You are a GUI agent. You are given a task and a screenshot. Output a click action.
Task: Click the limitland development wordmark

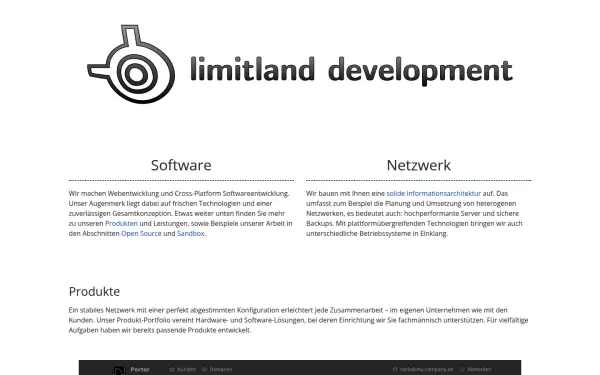pyautogui.click(x=351, y=71)
